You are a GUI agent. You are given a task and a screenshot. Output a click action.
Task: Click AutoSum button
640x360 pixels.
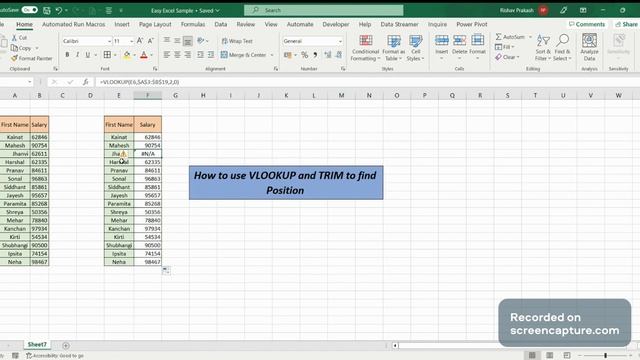[x=510, y=37]
